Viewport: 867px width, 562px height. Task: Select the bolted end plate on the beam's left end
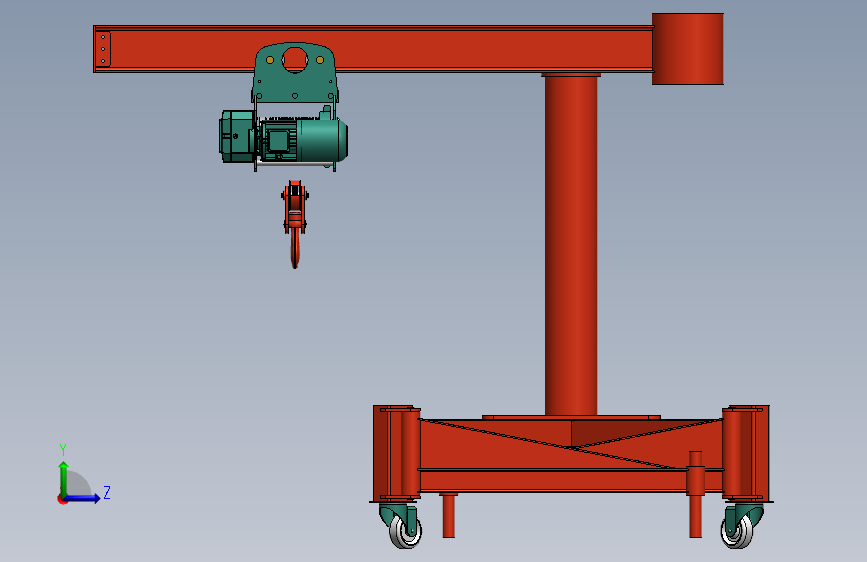pos(103,49)
